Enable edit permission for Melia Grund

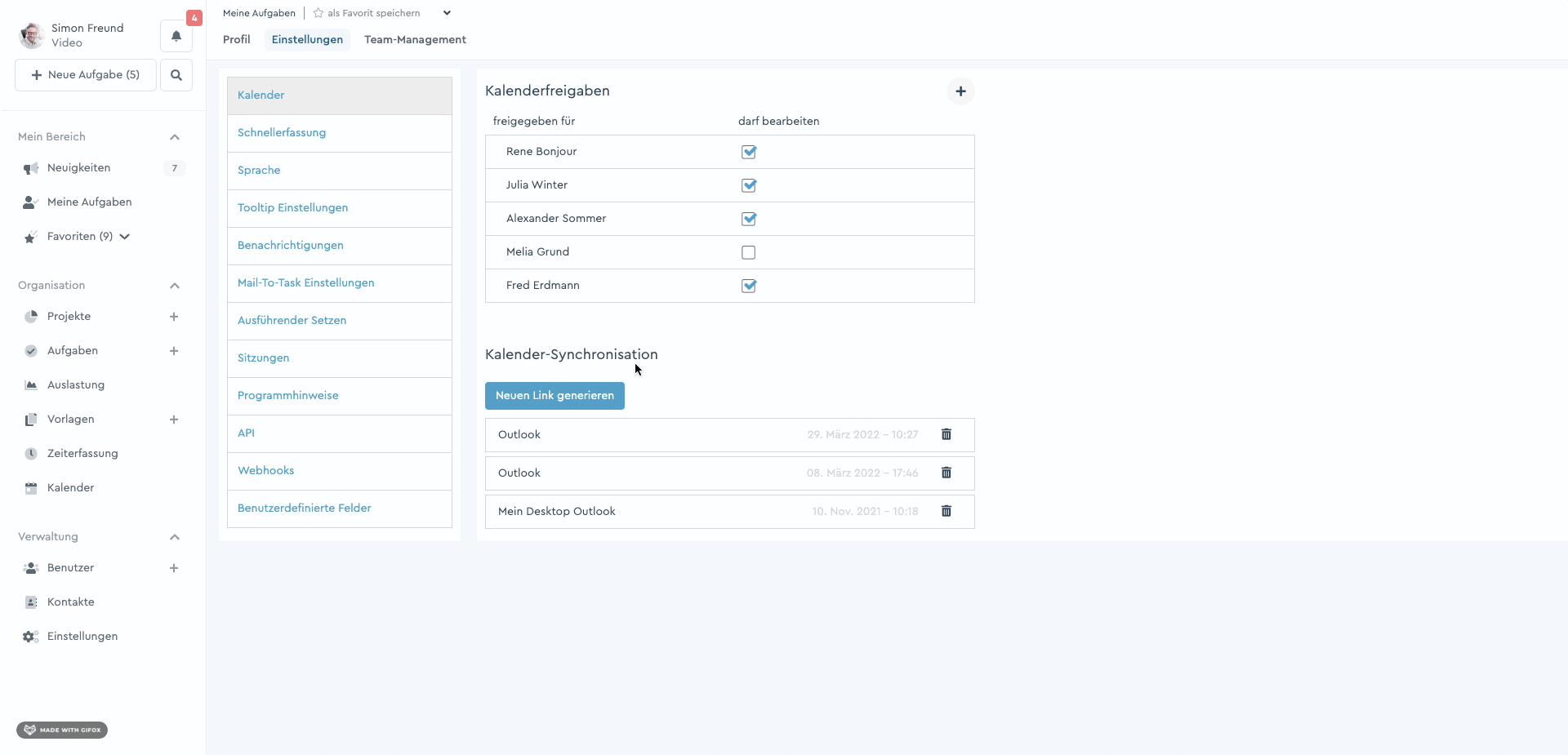click(x=748, y=252)
